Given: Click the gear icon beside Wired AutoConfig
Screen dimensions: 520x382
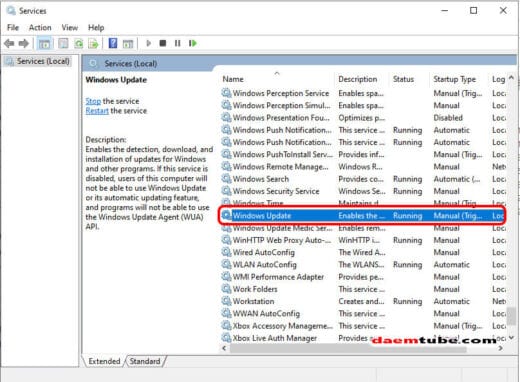Looking at the screenshot, I should [x=226, y=252].
